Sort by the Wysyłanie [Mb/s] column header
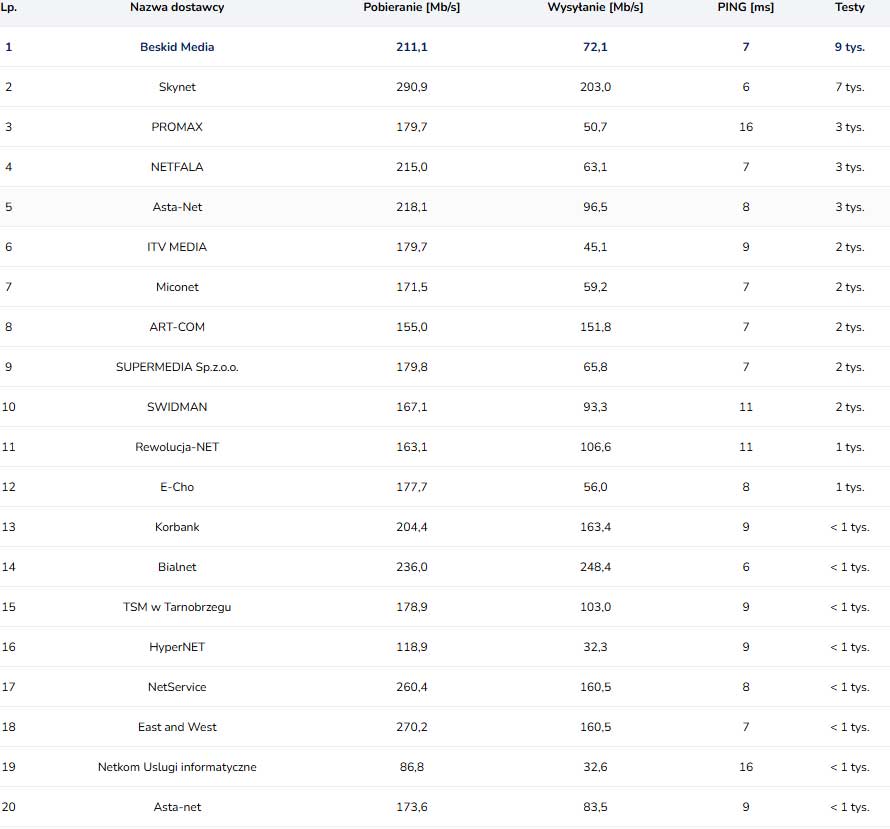Image resolution: width=890 pixels, height=829 pixels. [595, 7]
